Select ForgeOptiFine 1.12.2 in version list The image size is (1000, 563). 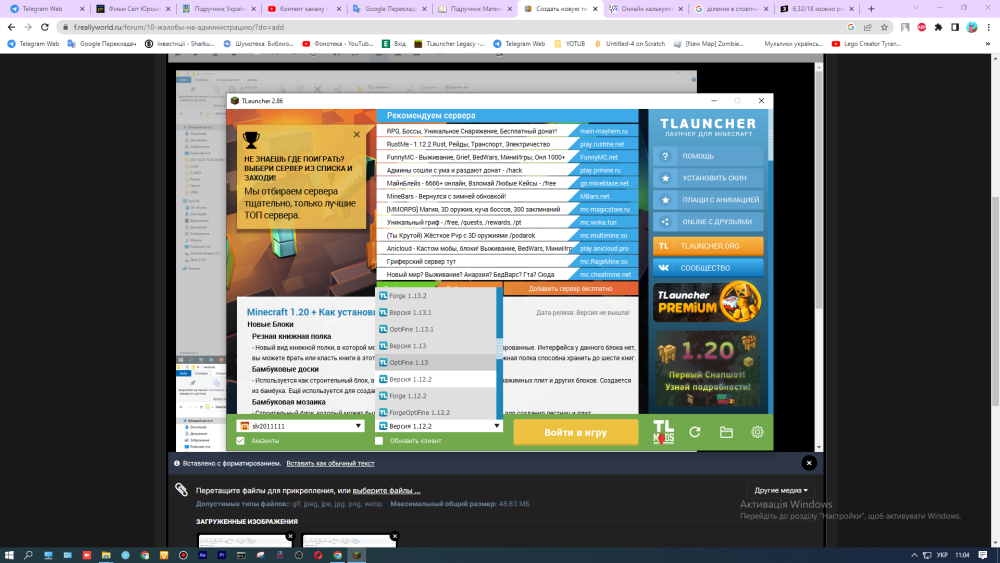click(x=436, y=413)
